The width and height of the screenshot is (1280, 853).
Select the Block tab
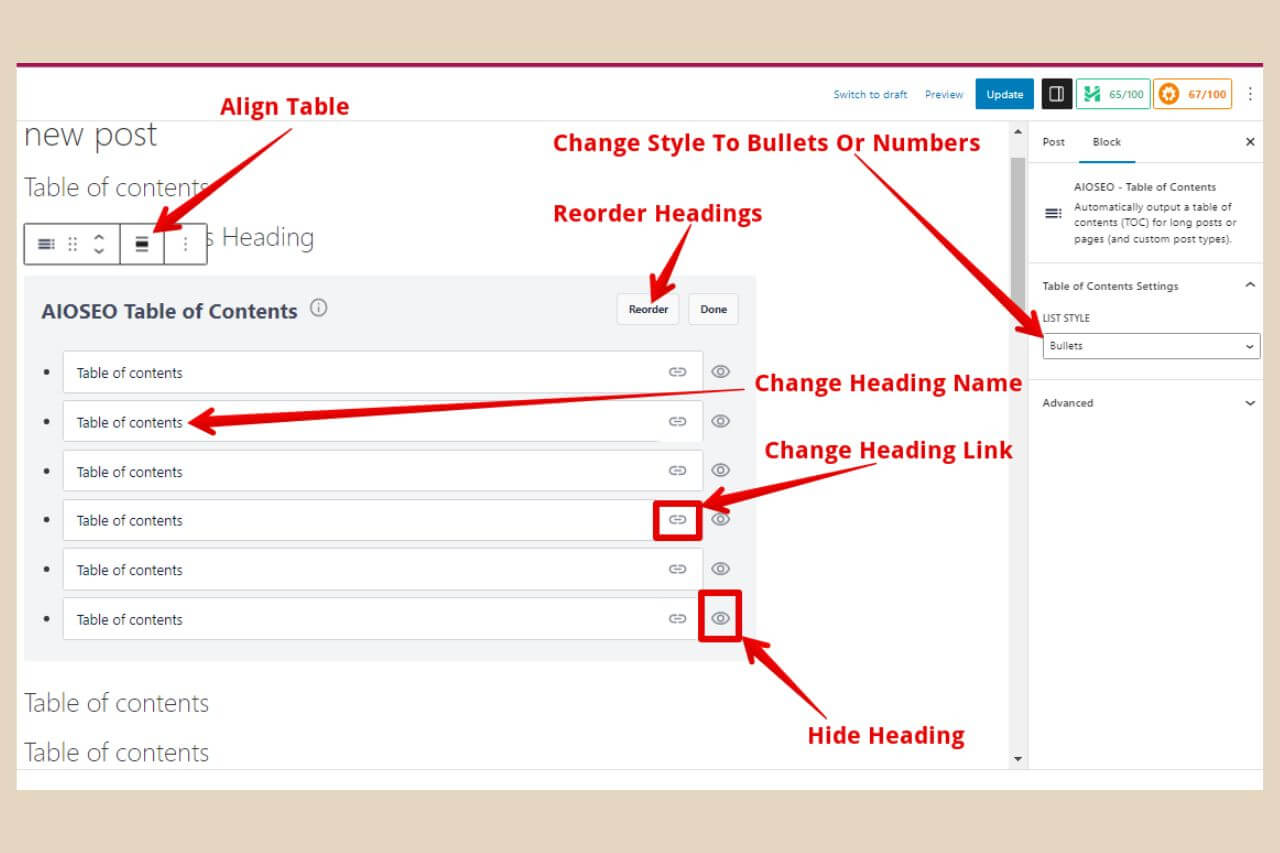click(x=1106, y=142)
